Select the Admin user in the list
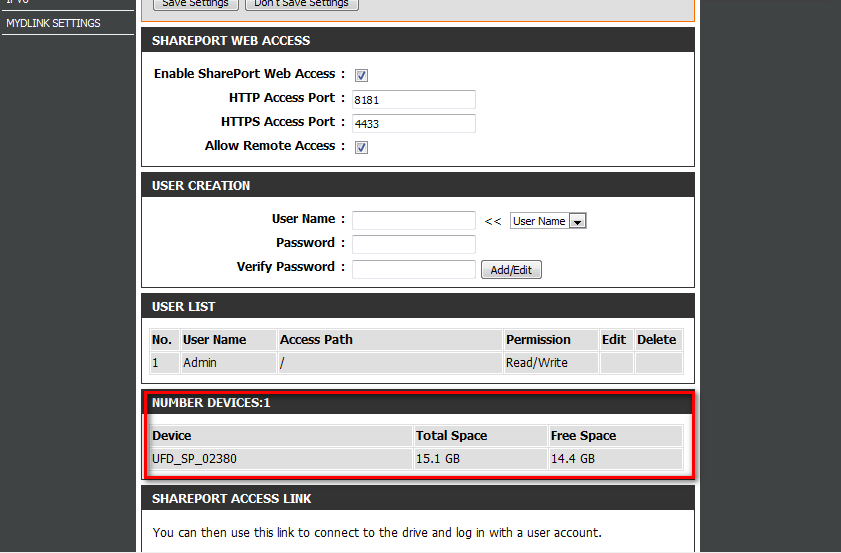Image resolution: width=841 pixels, height=553 pixels. (200, 363)
